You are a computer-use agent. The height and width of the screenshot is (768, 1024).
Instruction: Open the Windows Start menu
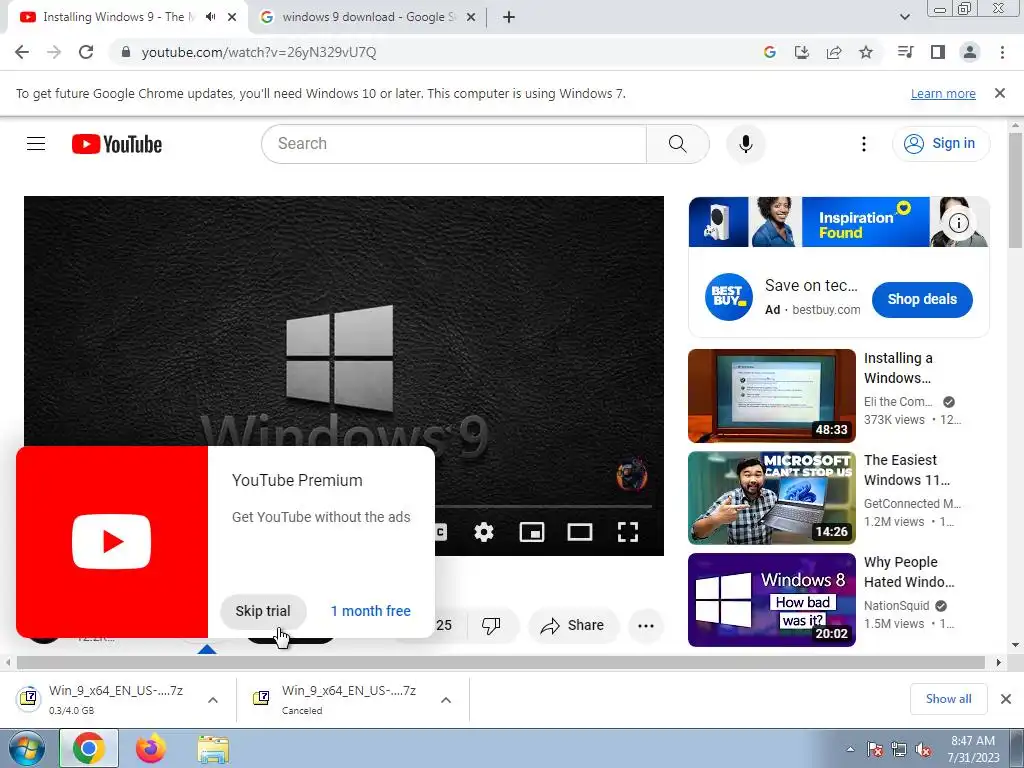click(26, 748)
